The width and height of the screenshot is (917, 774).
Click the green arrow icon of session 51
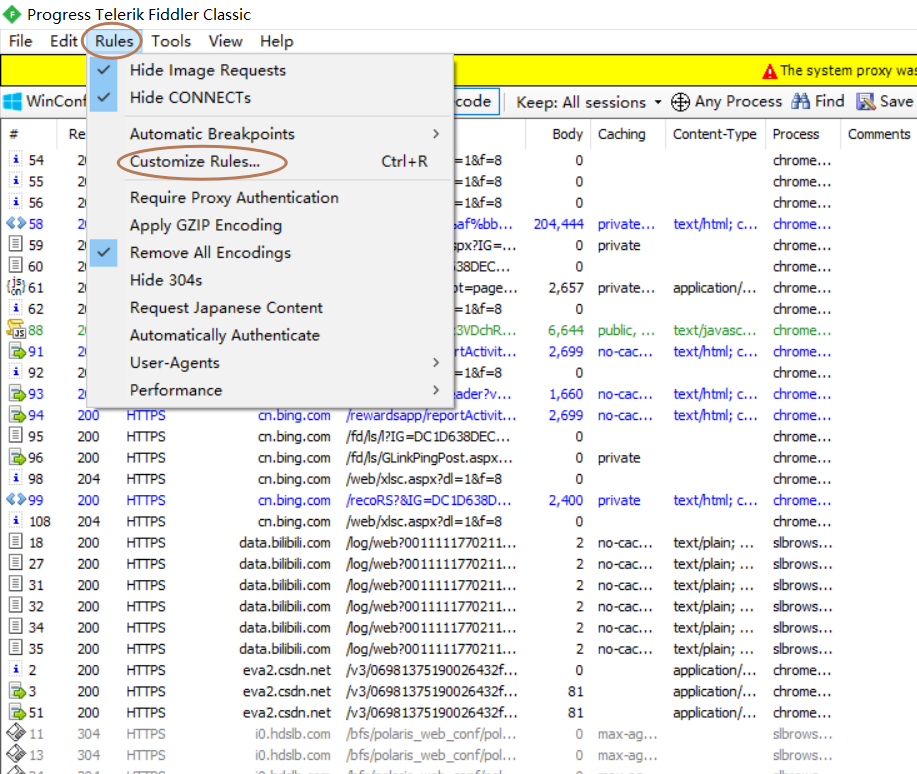(17, 713)
